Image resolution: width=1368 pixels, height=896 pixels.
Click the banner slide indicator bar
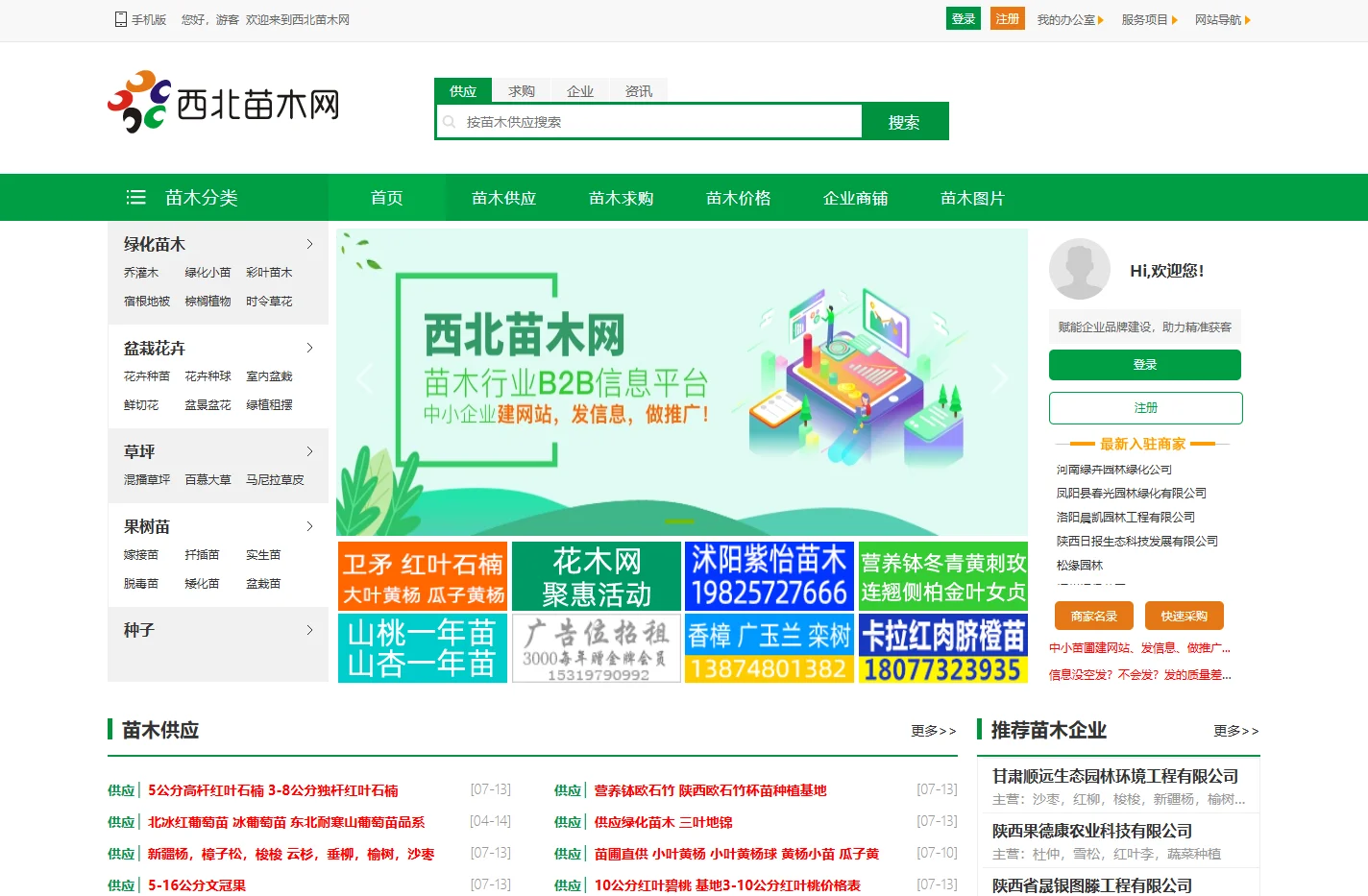pos(680,521)
